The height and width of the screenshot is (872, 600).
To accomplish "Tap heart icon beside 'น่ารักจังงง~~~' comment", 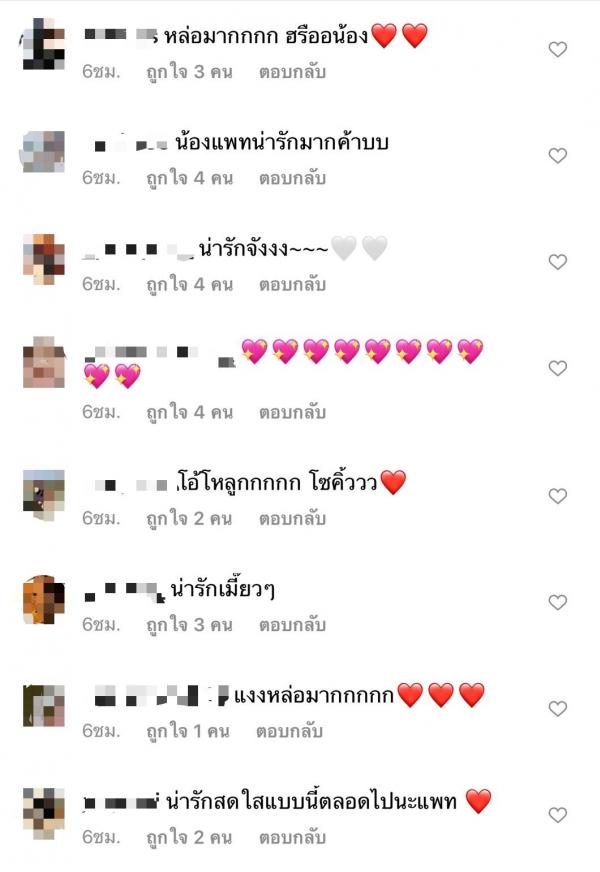I will point(557,262).
